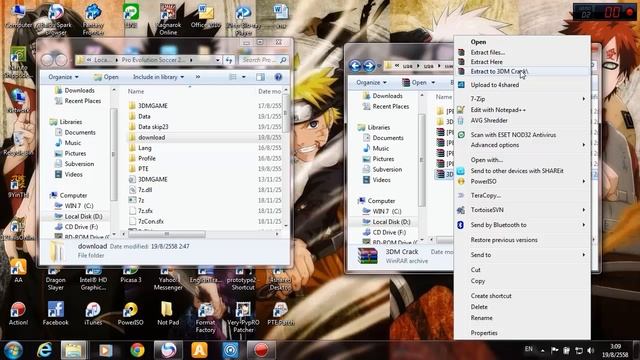Click ESET NOD32 icon in context menu
The width and height of the screenshot is (640, 360).
coord(461,135)
